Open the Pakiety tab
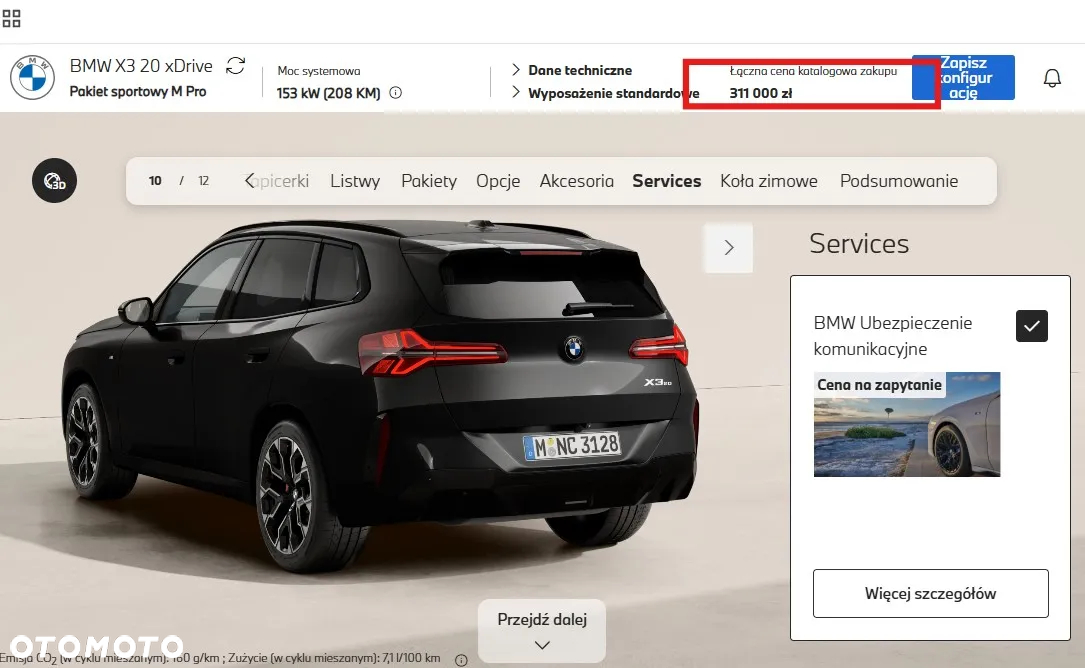This screenshot has width=1085, height=668. pos(429,181)
